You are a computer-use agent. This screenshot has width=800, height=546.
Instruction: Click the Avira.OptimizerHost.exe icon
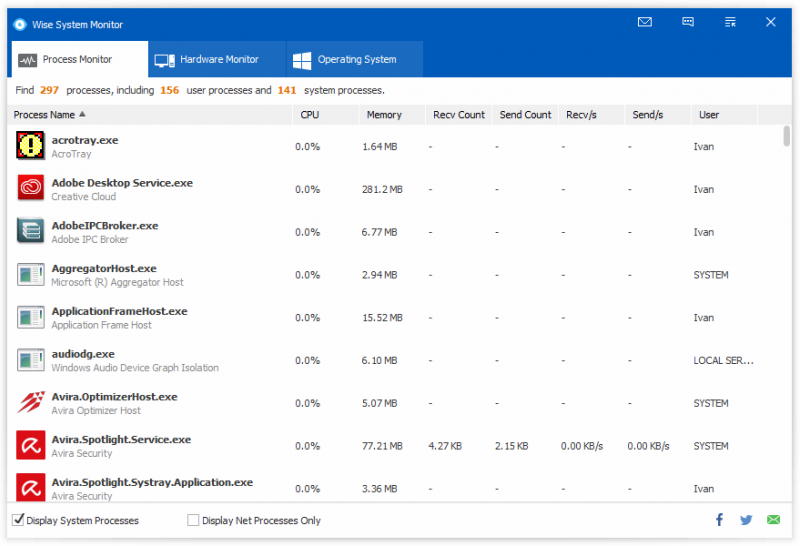click(30, 403)
